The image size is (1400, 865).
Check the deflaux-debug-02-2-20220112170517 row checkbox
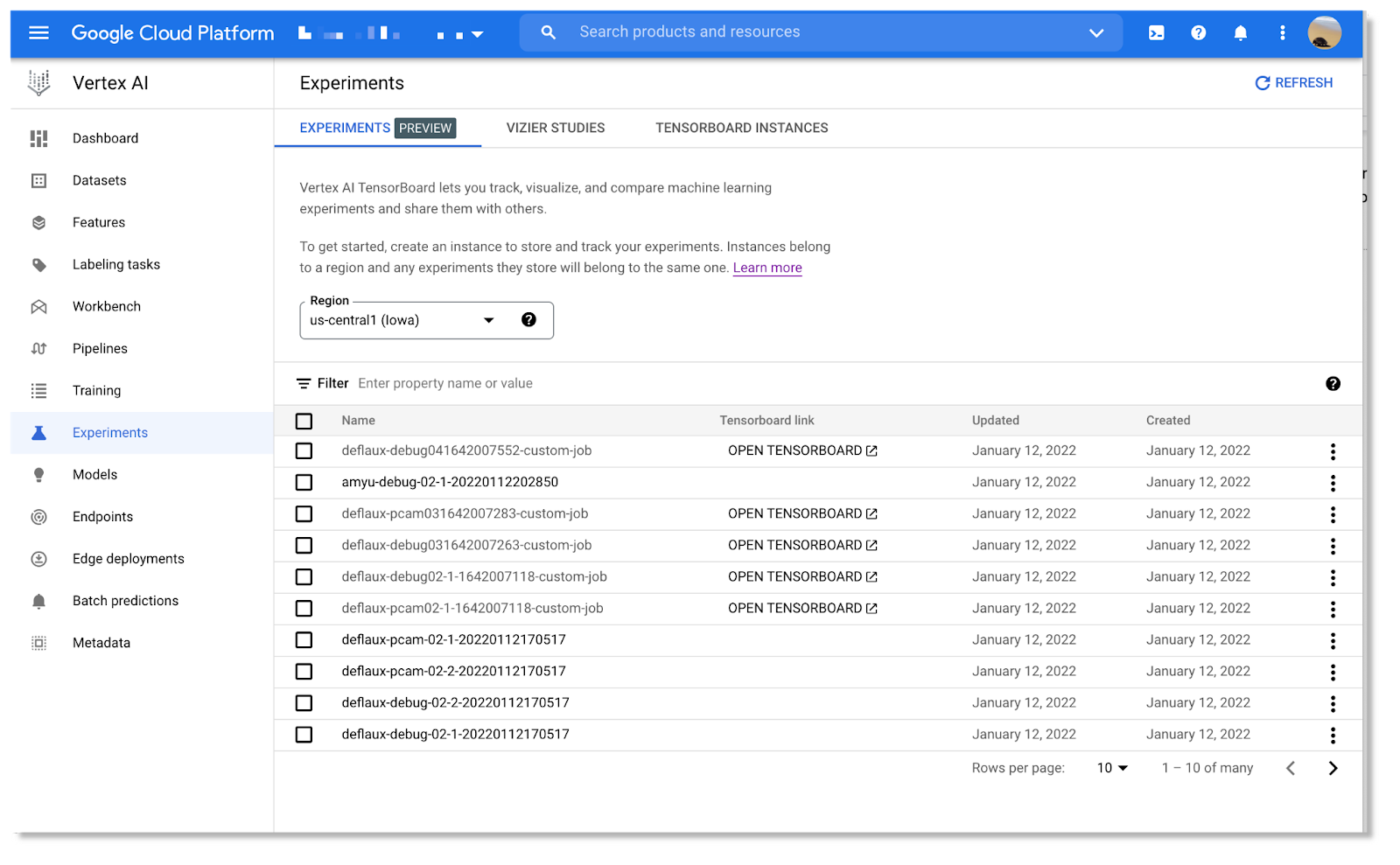[304, 702]
